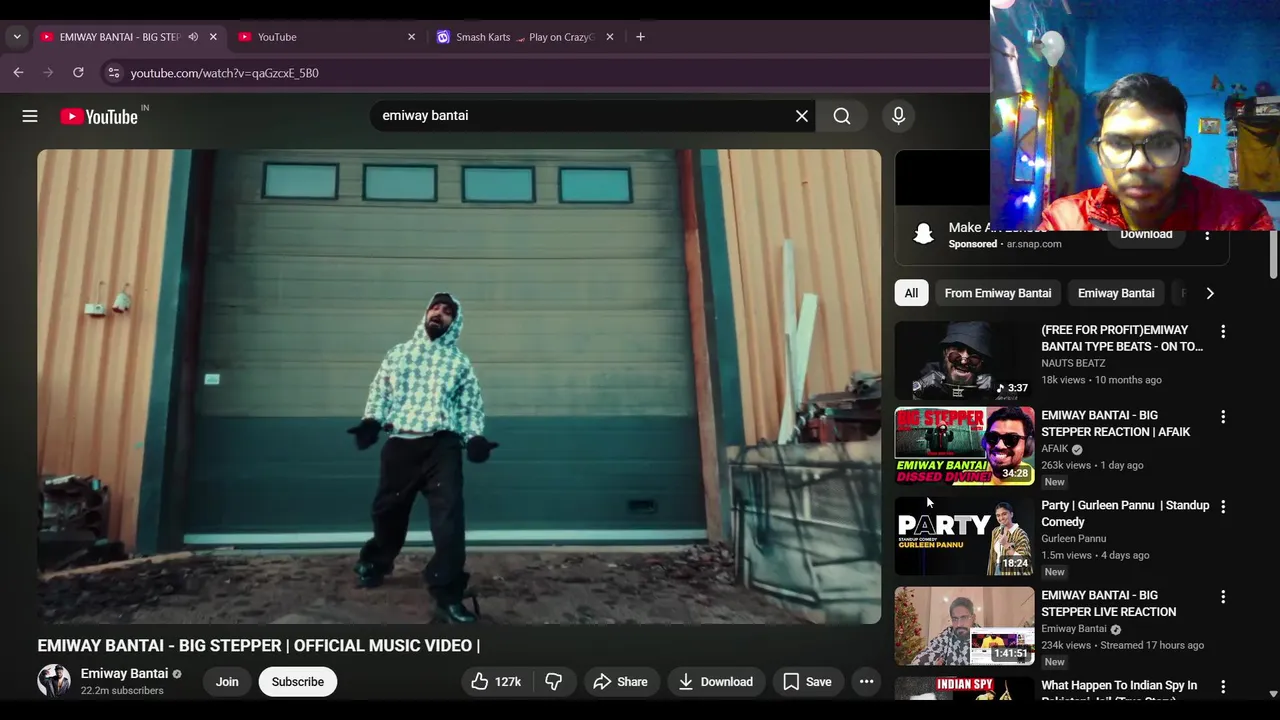Like the video with thumbs-up 127k
Image resolution: width=1280 pixels, height=720 pixels.
497,682
